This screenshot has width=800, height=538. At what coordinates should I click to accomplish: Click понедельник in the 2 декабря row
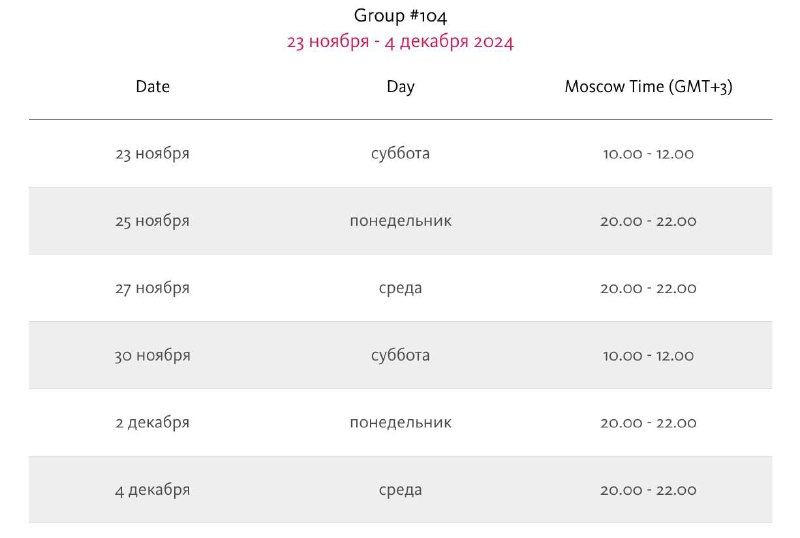[401, 423]
